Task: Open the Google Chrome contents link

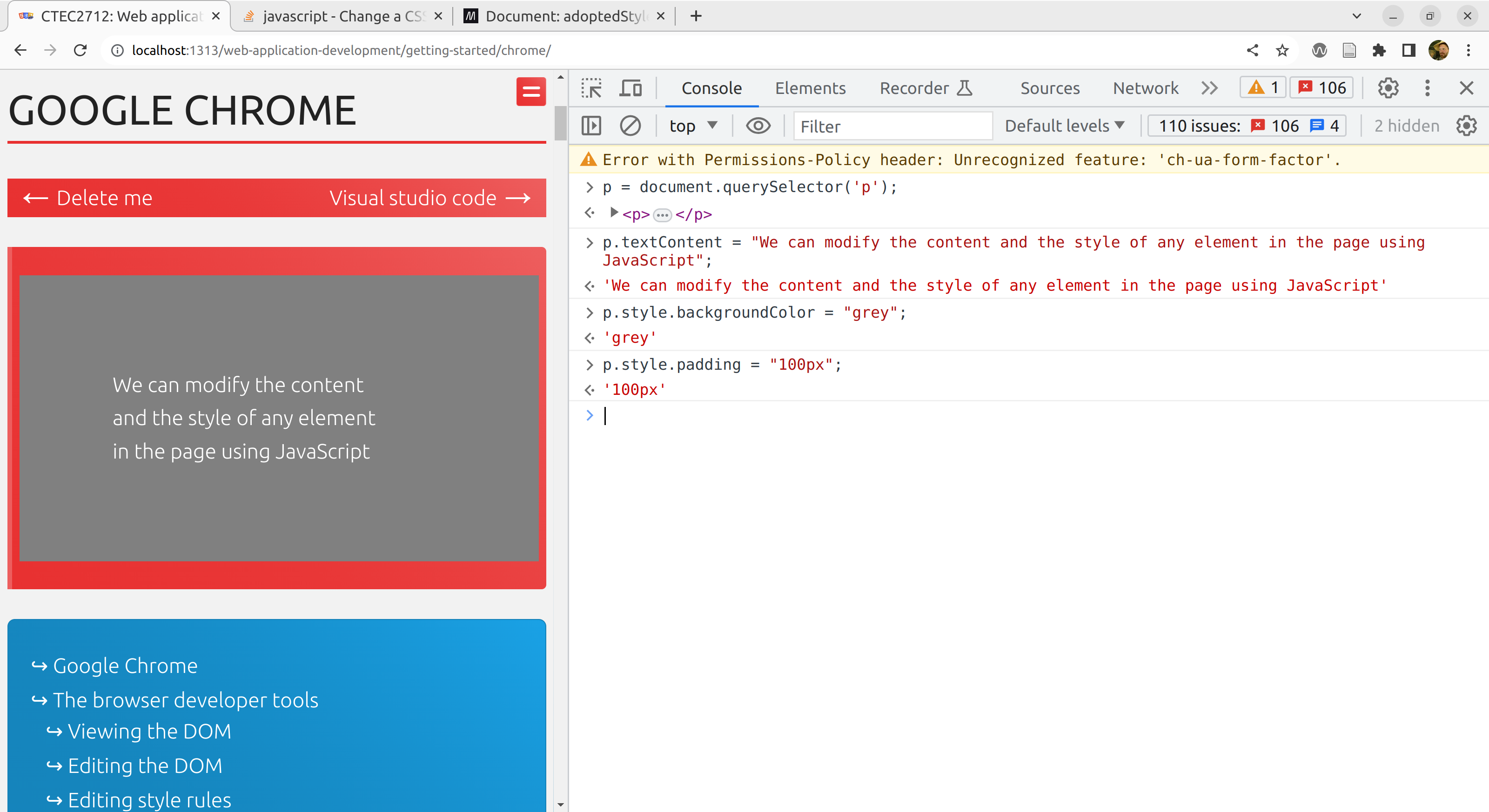Action: (x=126, y=666)
